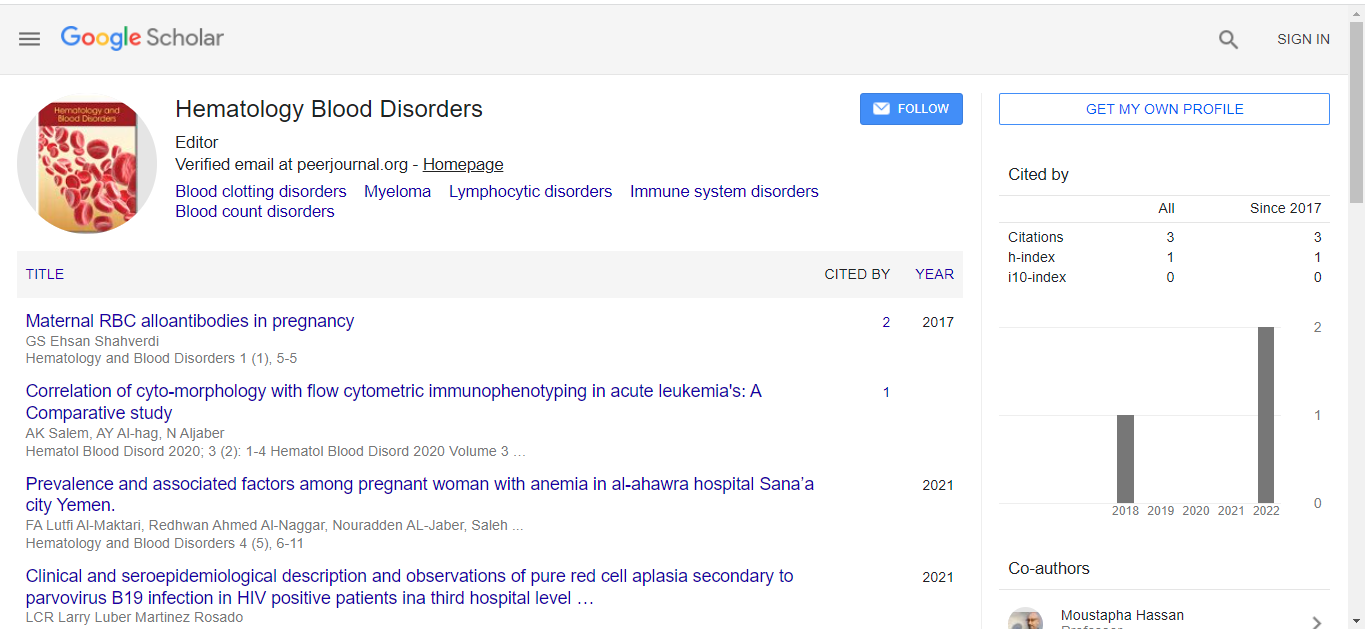
Task: Expand Moustapha Hassan co-author chevron
Action: (1316, 622)
